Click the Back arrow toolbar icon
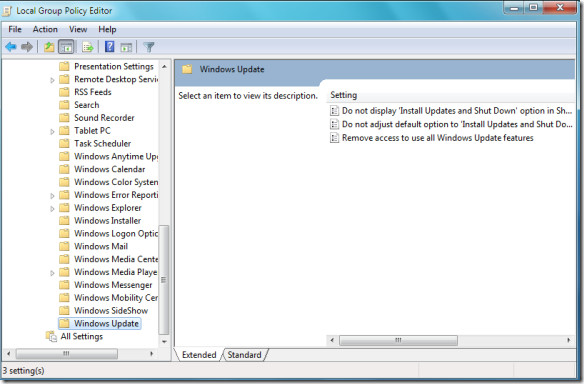 [x=11, y=47]
